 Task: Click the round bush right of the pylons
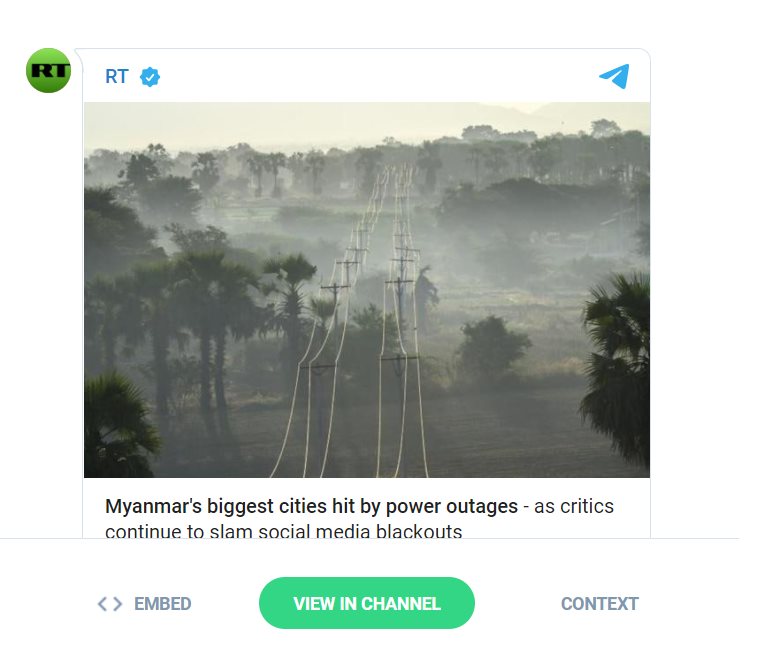pyautogui.click(x=491, y=348)
